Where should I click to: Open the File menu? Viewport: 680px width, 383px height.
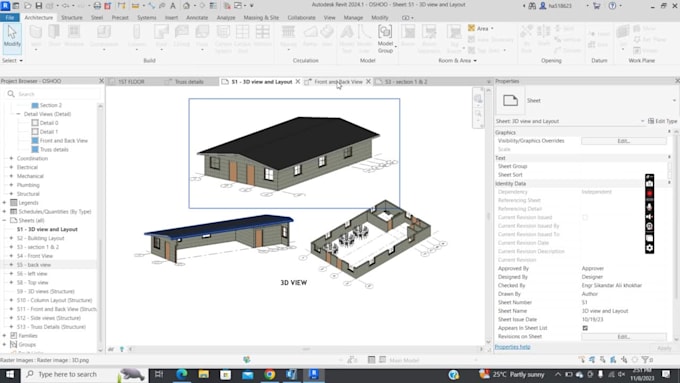[x=10, y=17]
